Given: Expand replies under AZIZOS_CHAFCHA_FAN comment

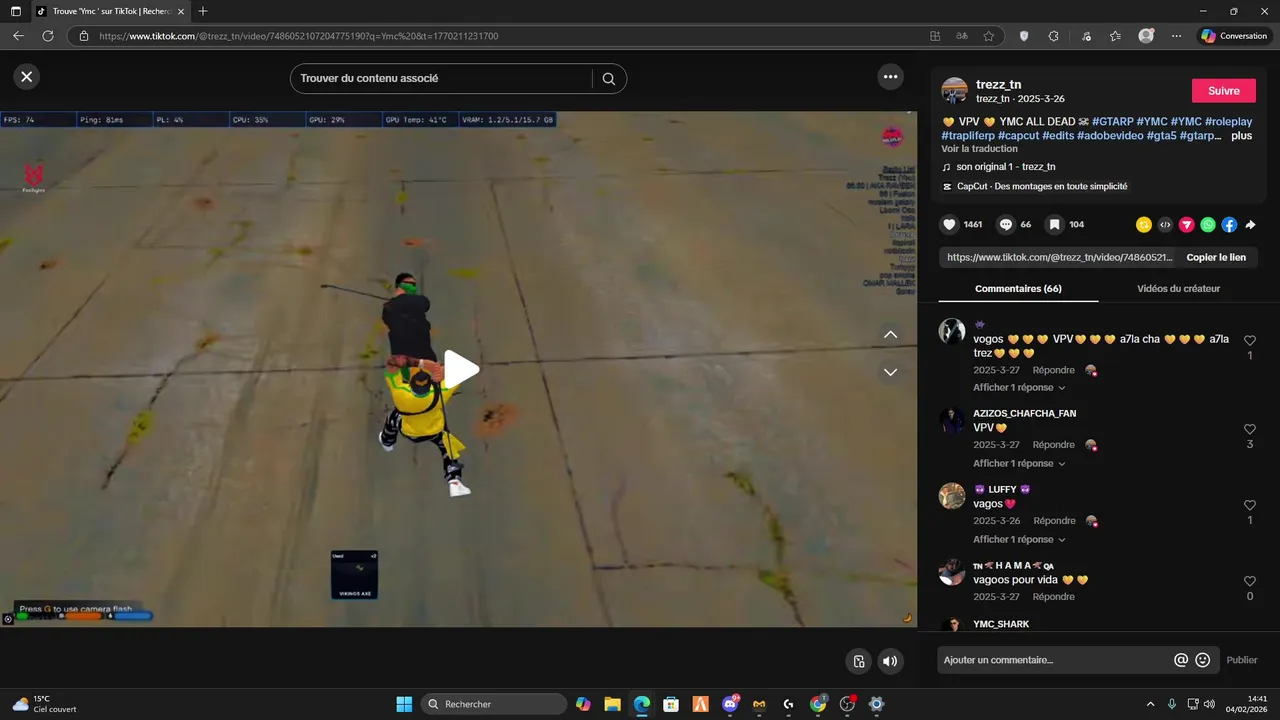Looking at the screenshot, I should coord(1019,464).
